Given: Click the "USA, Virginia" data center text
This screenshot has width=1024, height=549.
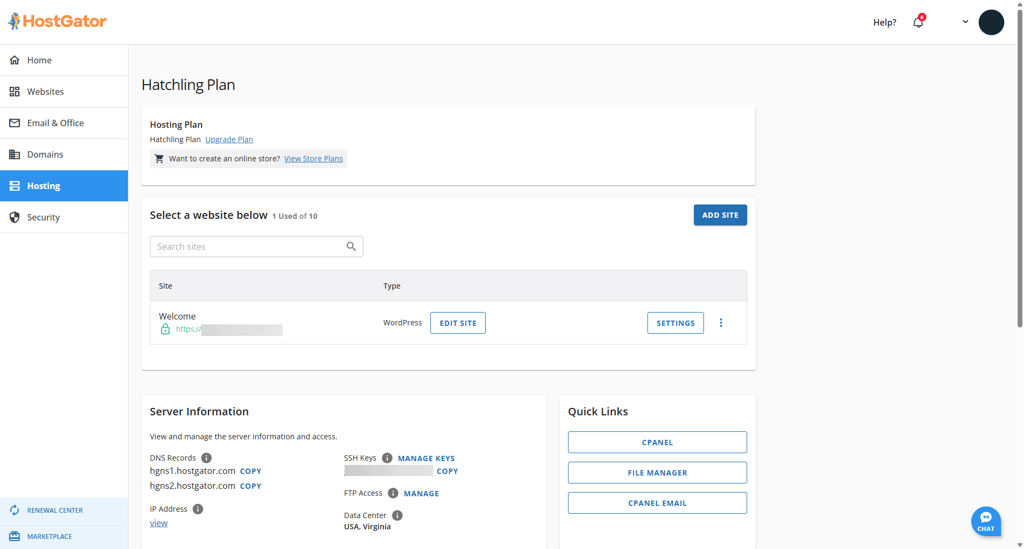Looking at the screenshot, I should (367, 527).
